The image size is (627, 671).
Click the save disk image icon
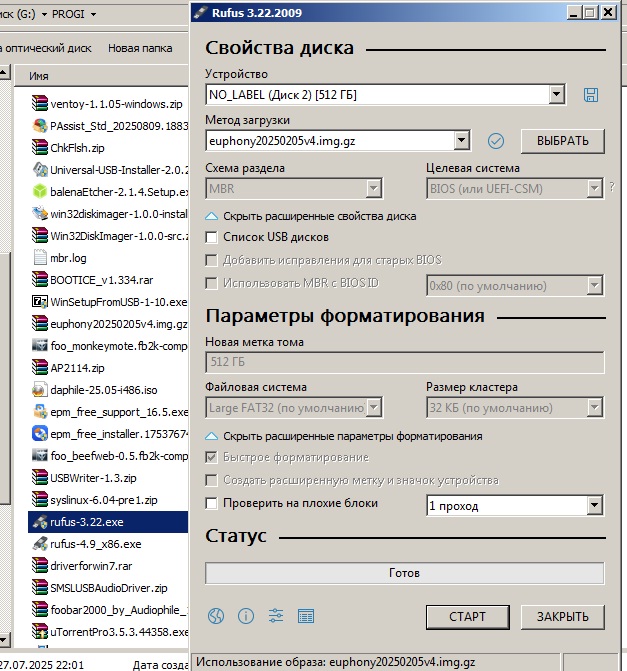pyautogui.click(x=590, y=95)
